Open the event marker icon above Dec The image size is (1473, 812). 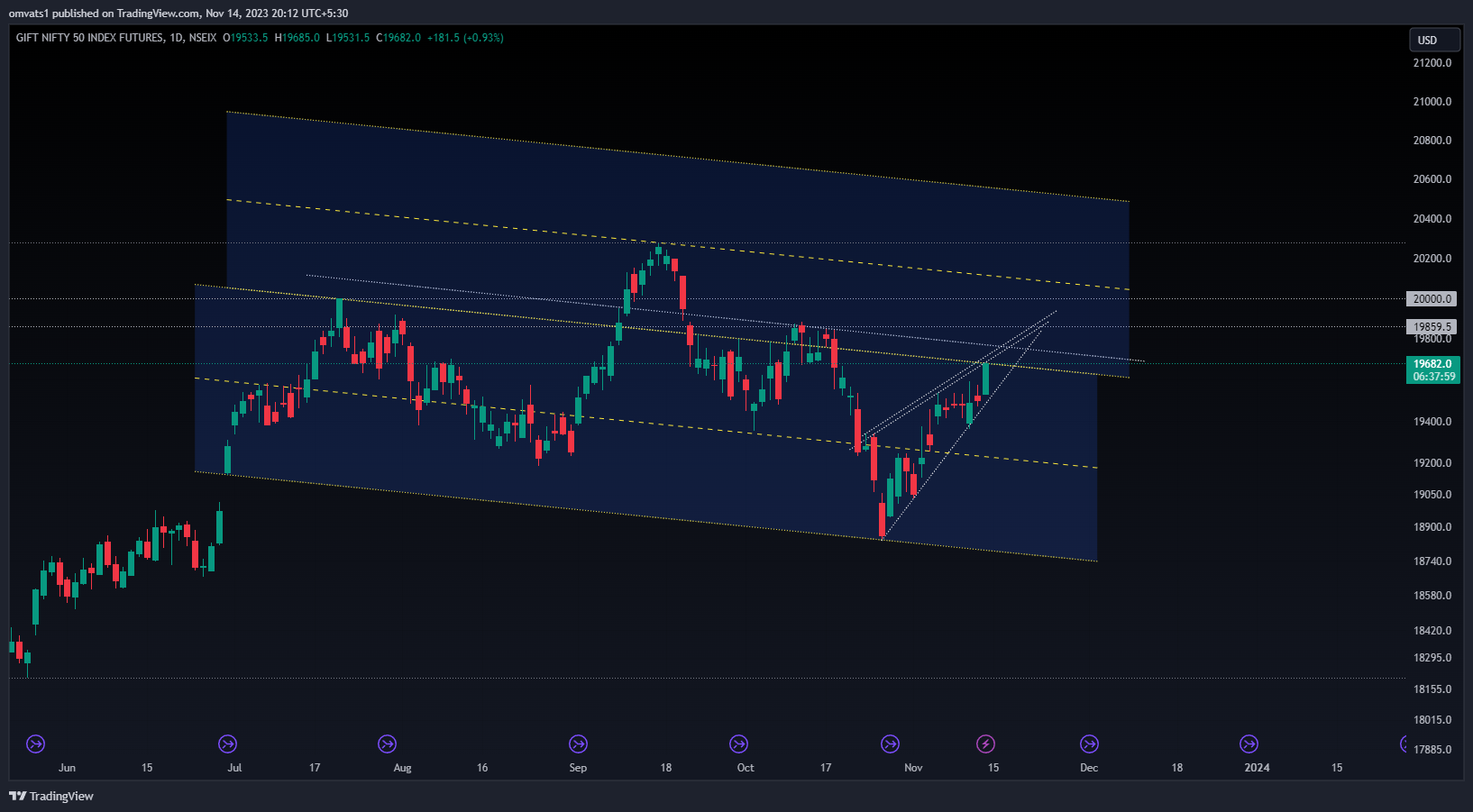pyautogui.click(x=1089, y=744)
